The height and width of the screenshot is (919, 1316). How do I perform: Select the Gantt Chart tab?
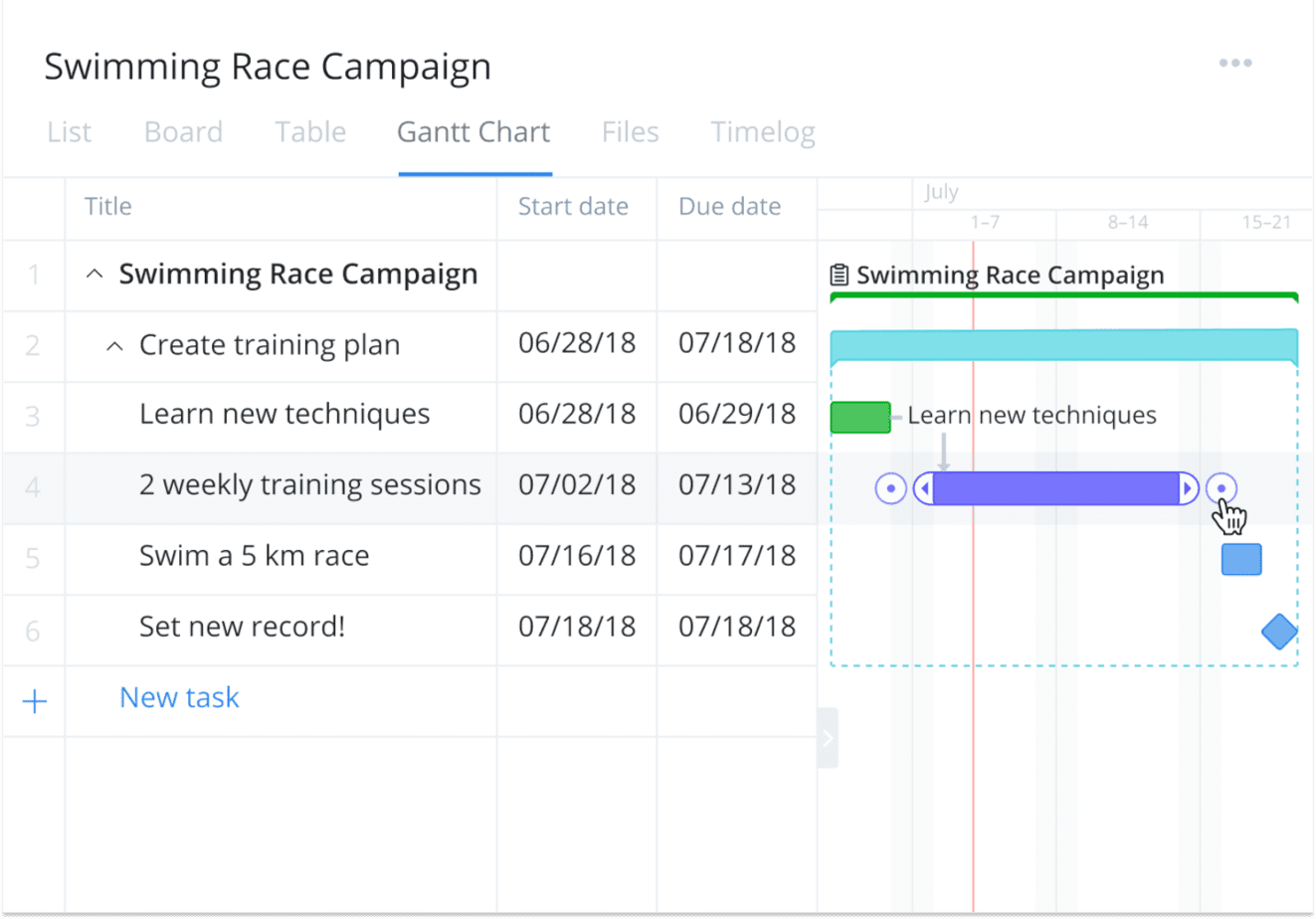click(x=473, y=132)
